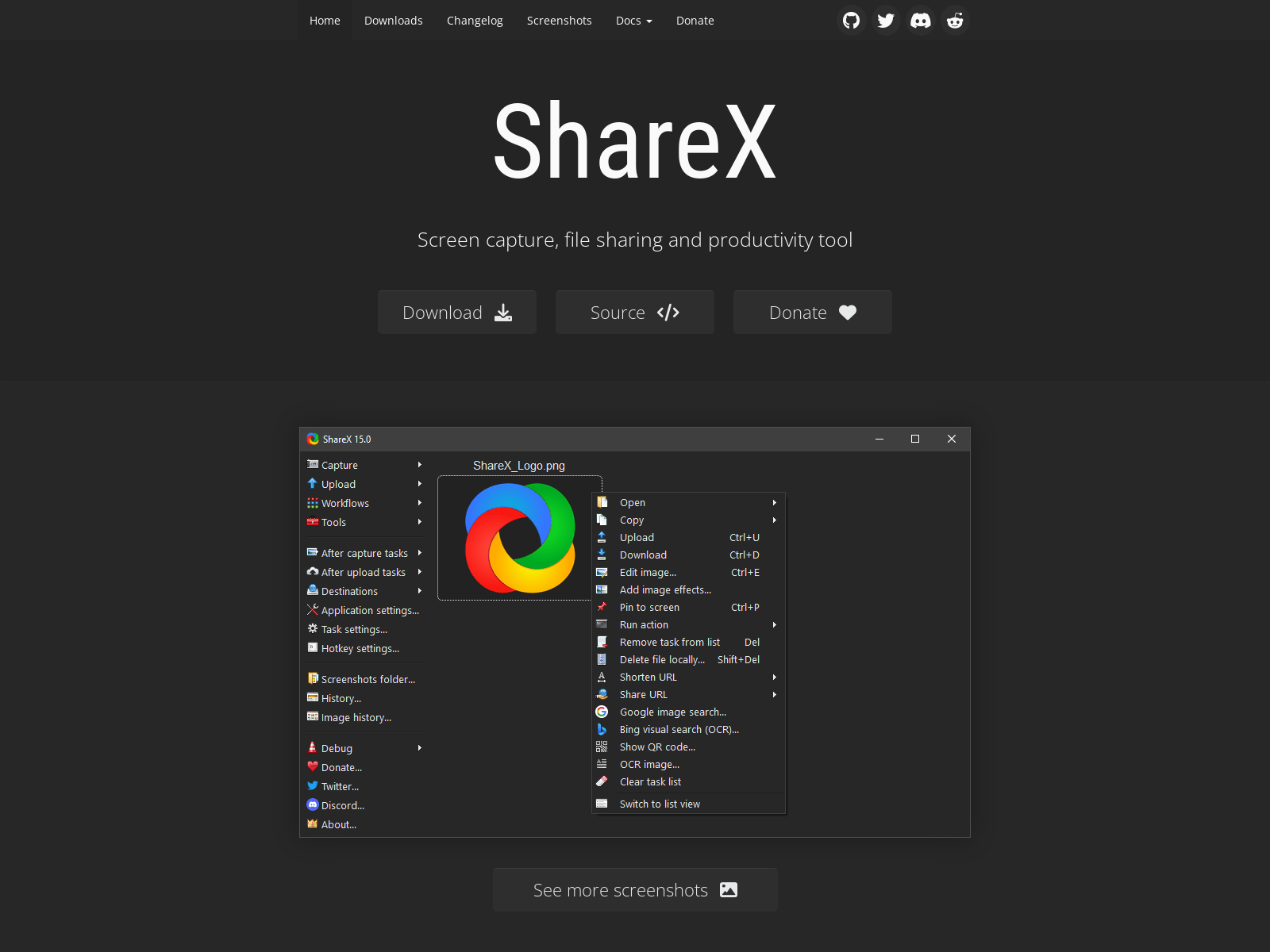Expand the Share URL submenu arrow
1270x952 pixels.
(x=775, y=695)
